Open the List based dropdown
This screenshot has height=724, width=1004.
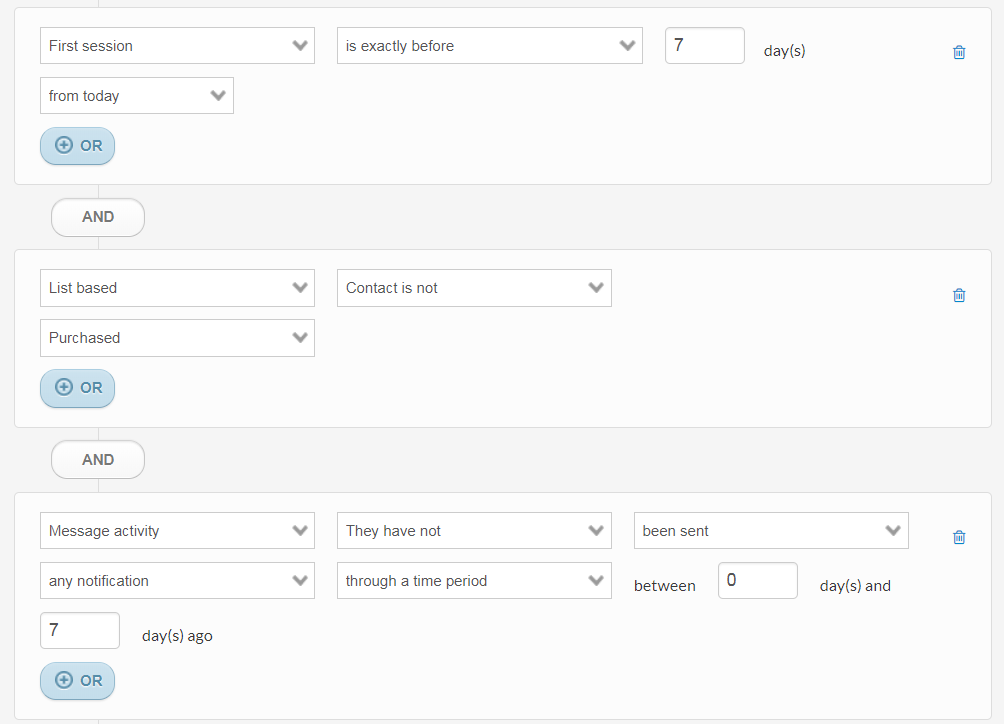pos(177,288)
